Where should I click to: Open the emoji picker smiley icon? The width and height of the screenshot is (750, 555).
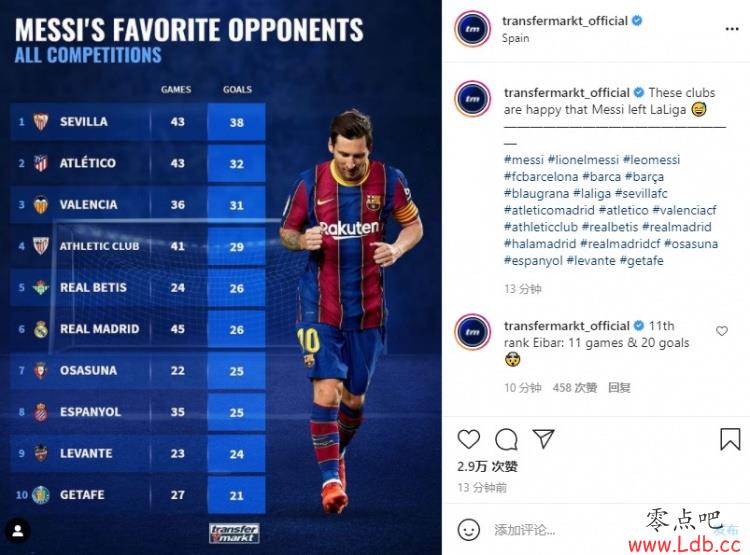(x=468, y=530)
